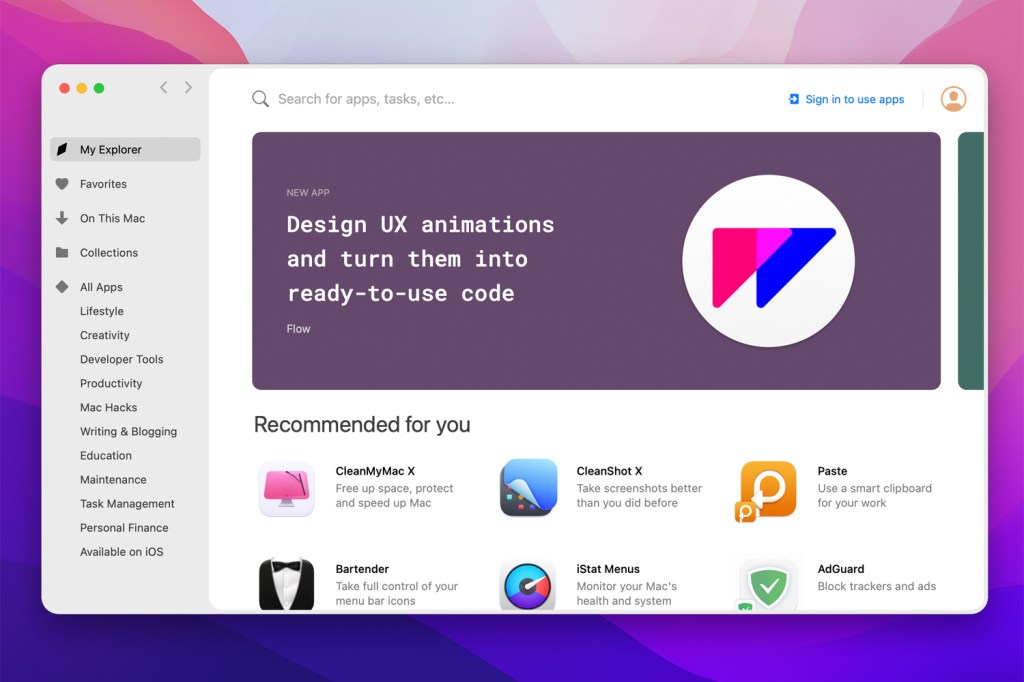Click the heart icon beside Favorites
The image size is (1024, 682).
point(62,184)
